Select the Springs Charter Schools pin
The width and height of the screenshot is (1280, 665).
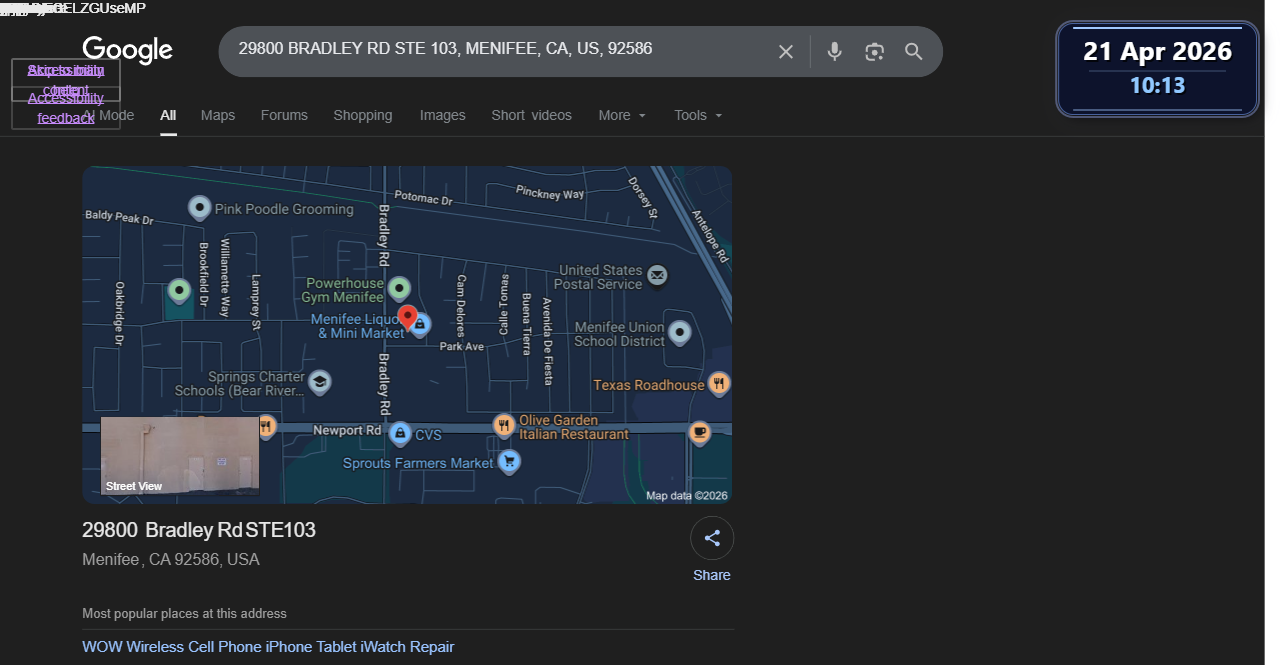pos(320,382)
